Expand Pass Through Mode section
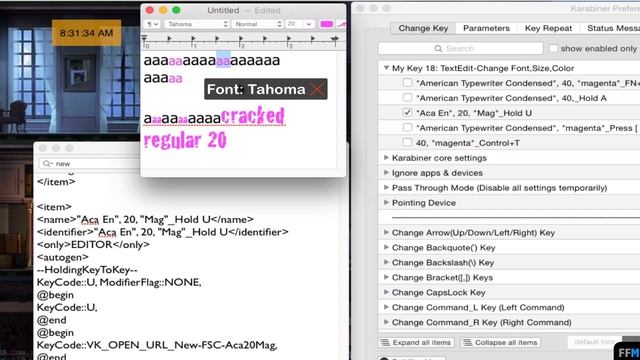 coord(386,187)
